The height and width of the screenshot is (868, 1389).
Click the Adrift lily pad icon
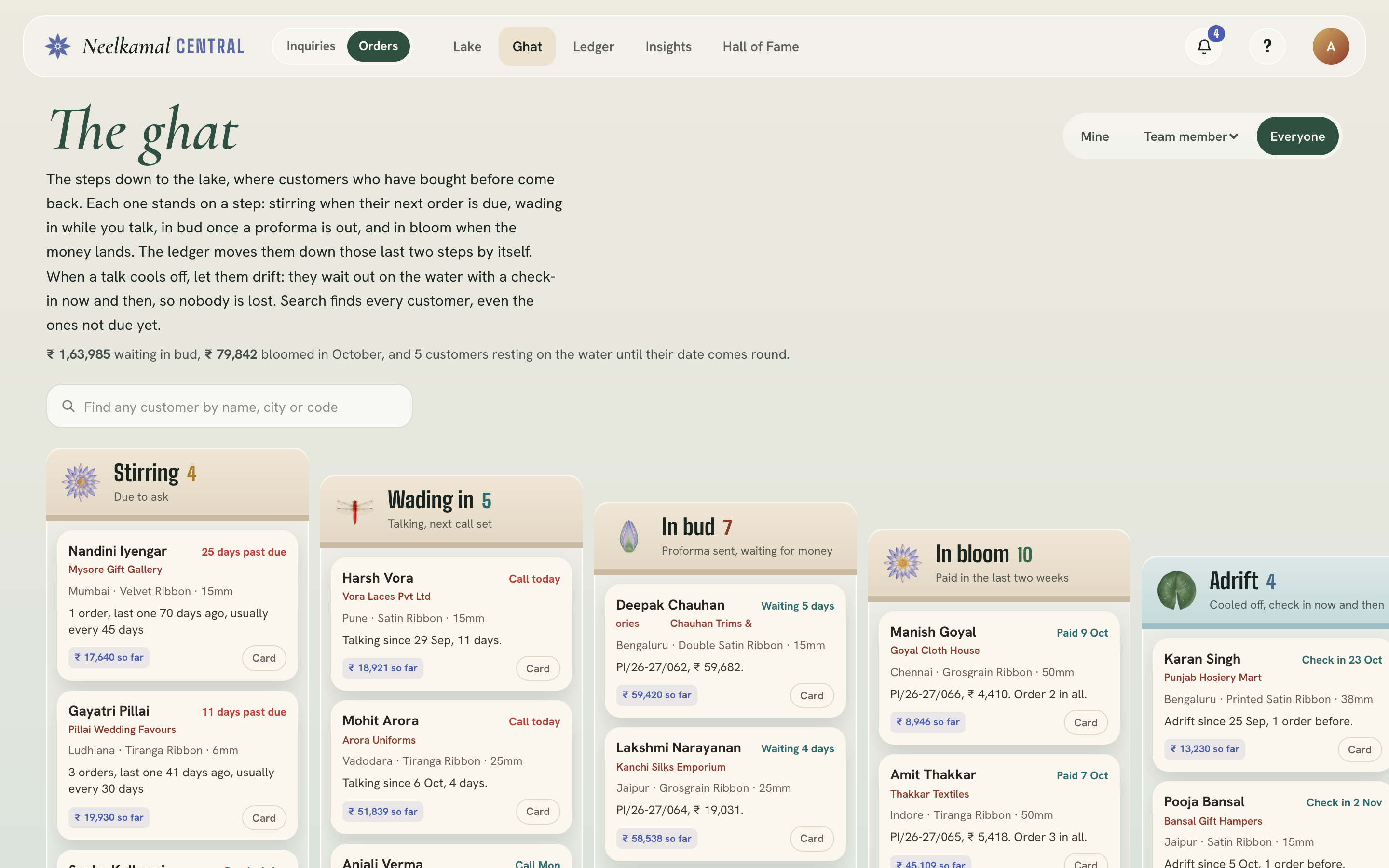tap(1177, 590)
